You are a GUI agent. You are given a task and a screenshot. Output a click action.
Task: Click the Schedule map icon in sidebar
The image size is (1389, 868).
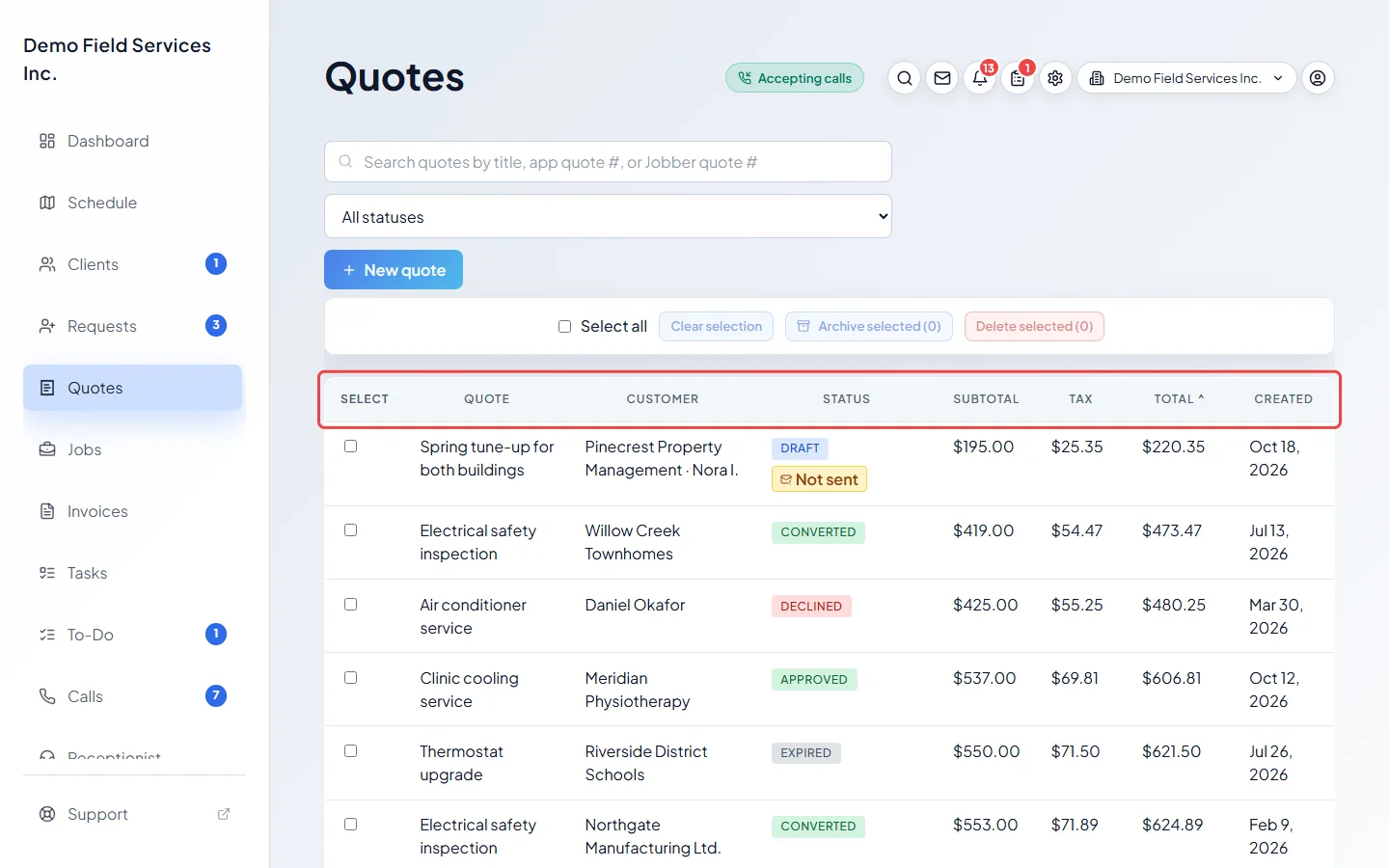[47, 203]
